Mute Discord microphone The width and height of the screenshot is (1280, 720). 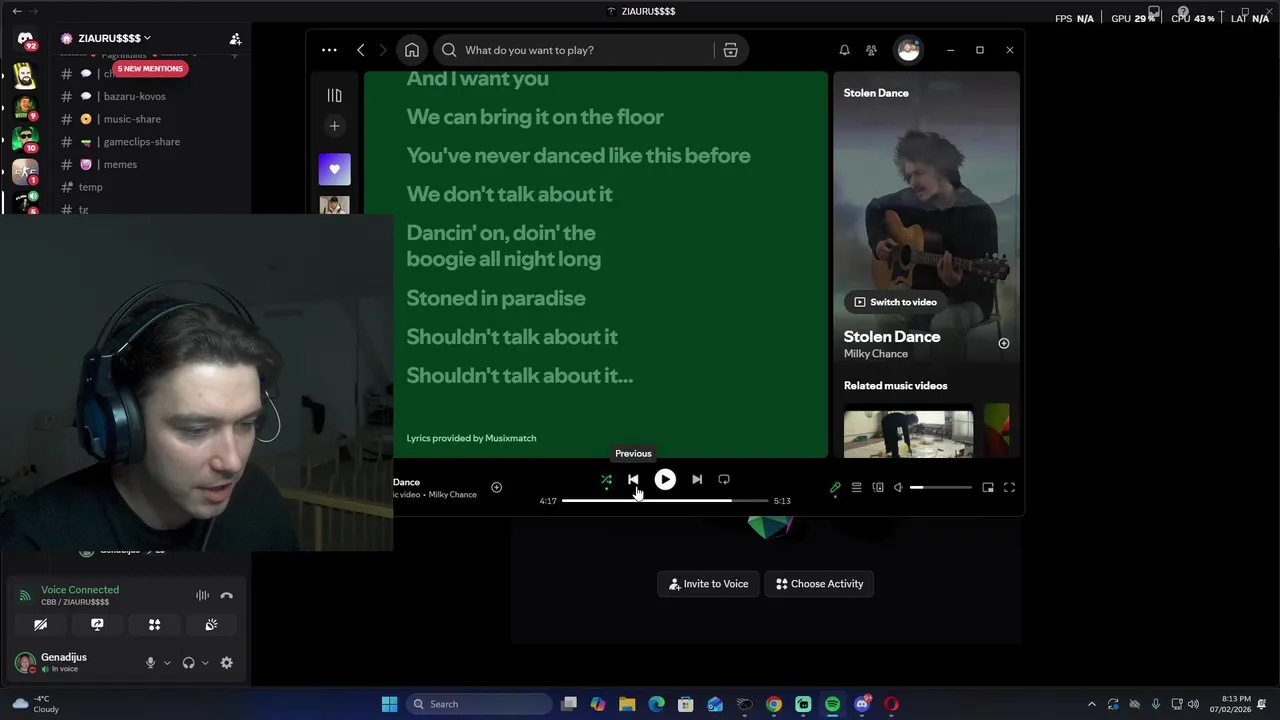point(151,663)
